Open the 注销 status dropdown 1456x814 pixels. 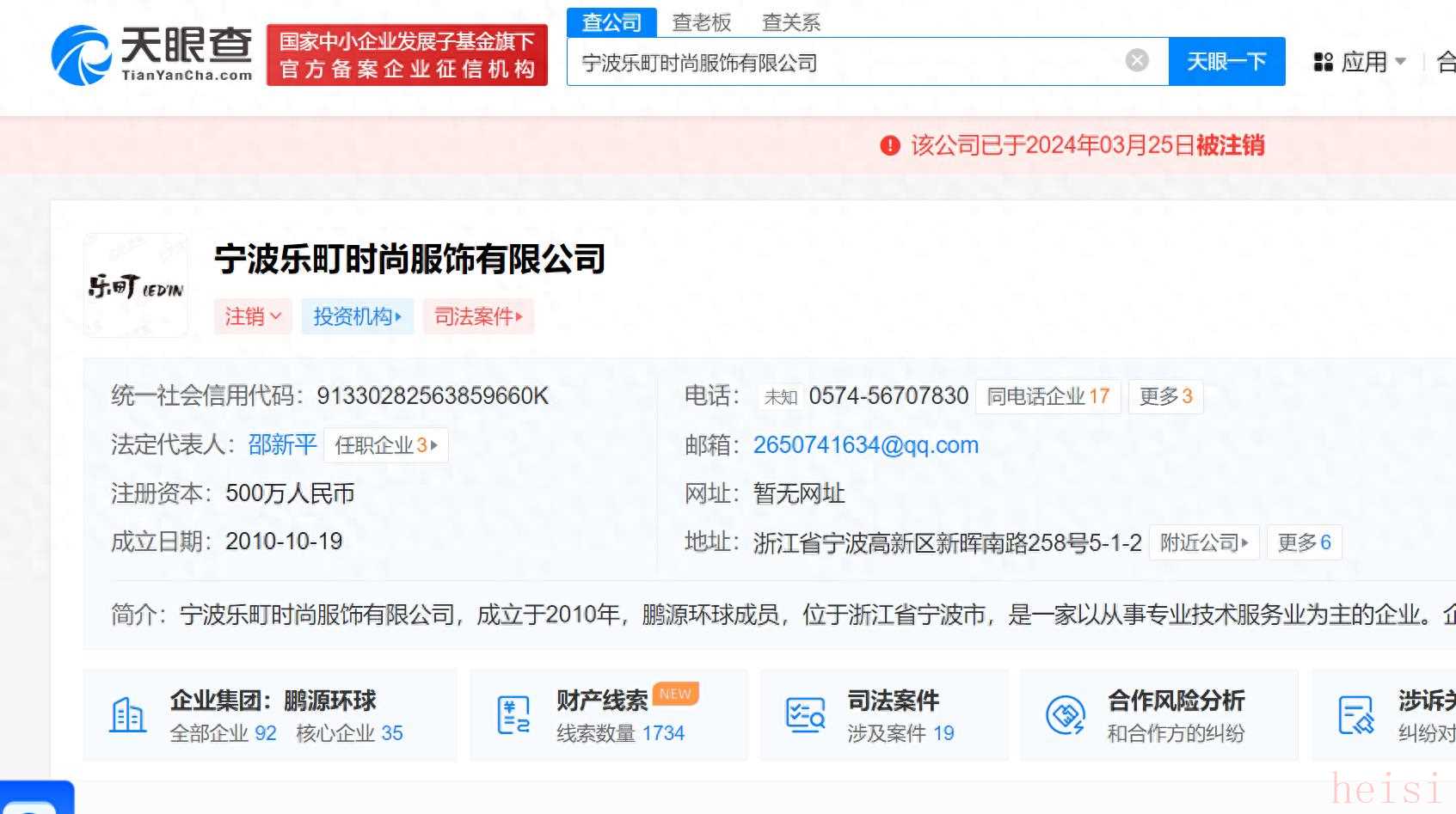click(x=253, y=316)
